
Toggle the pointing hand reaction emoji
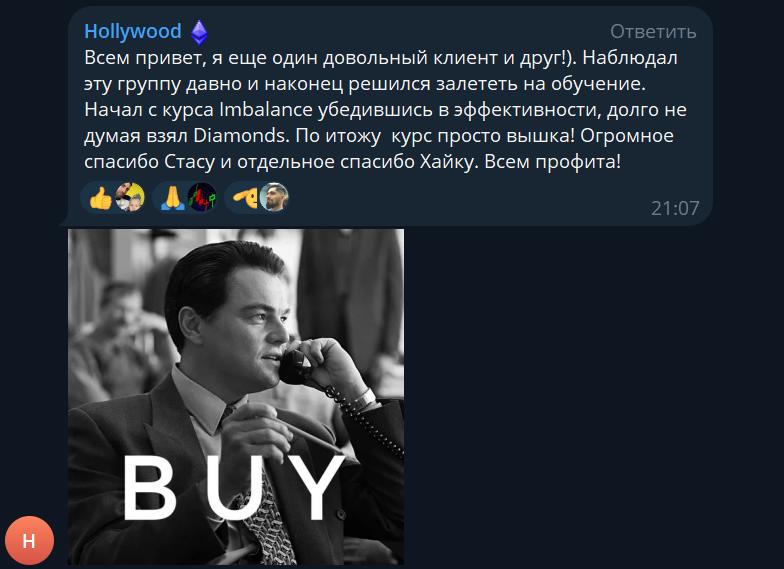pyautogui.click(x=244, y=198)
